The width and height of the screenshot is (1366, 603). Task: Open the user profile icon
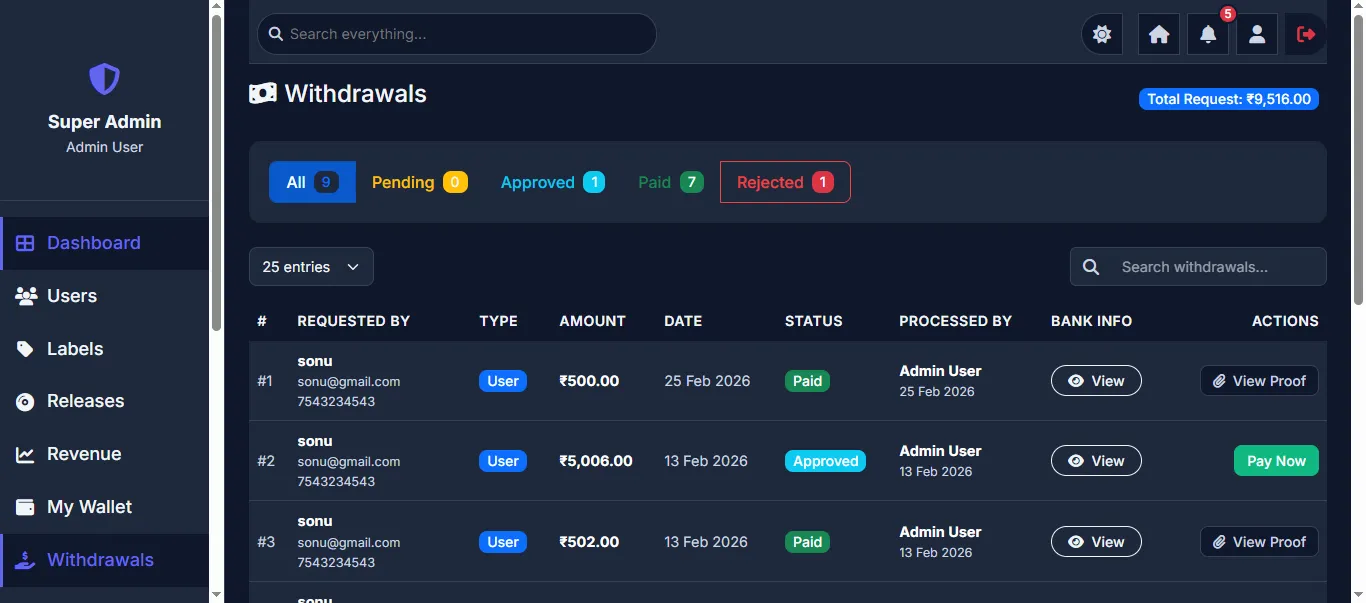coord(1257,34)
